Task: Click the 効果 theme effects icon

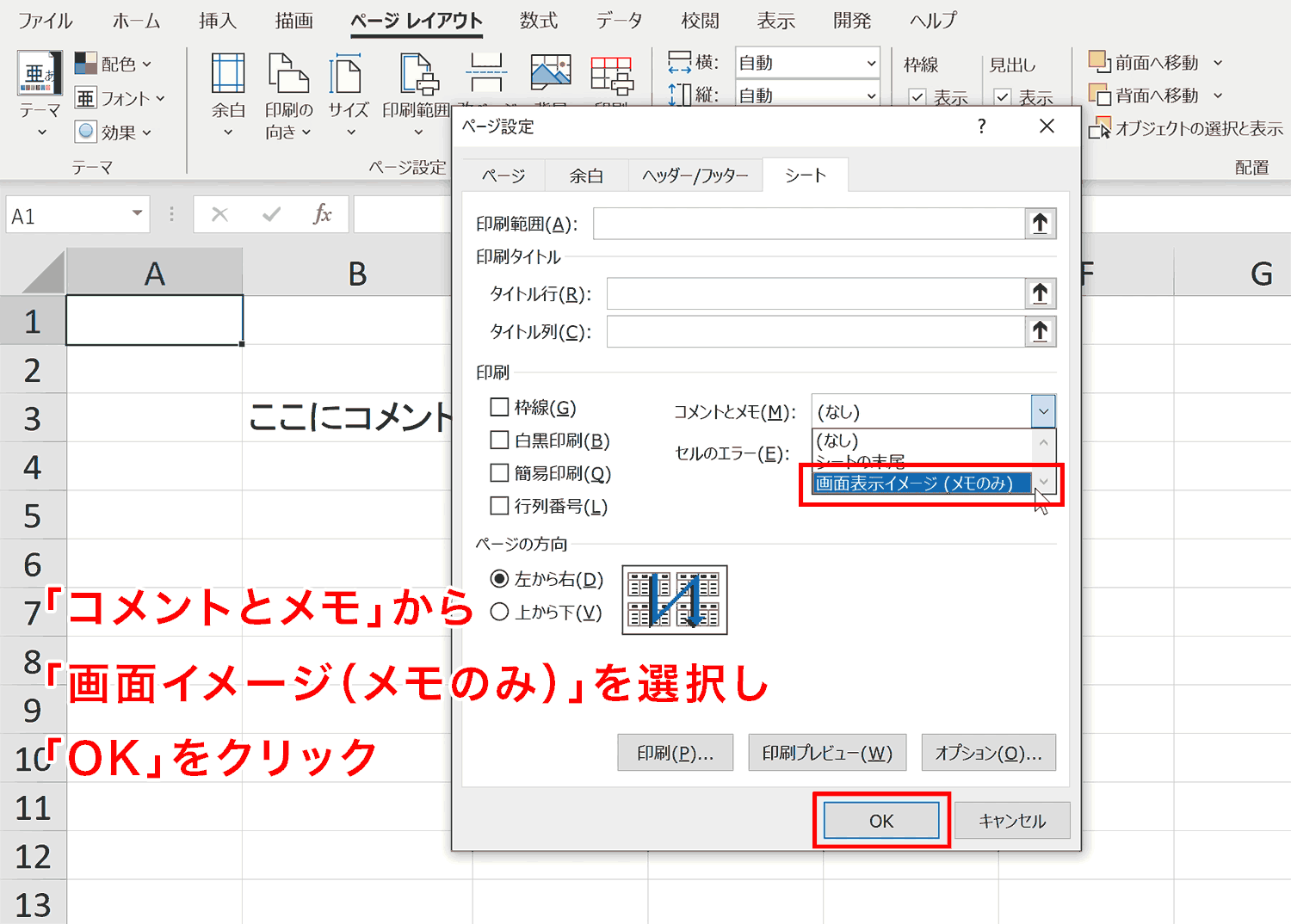Action: coord(86,132)
